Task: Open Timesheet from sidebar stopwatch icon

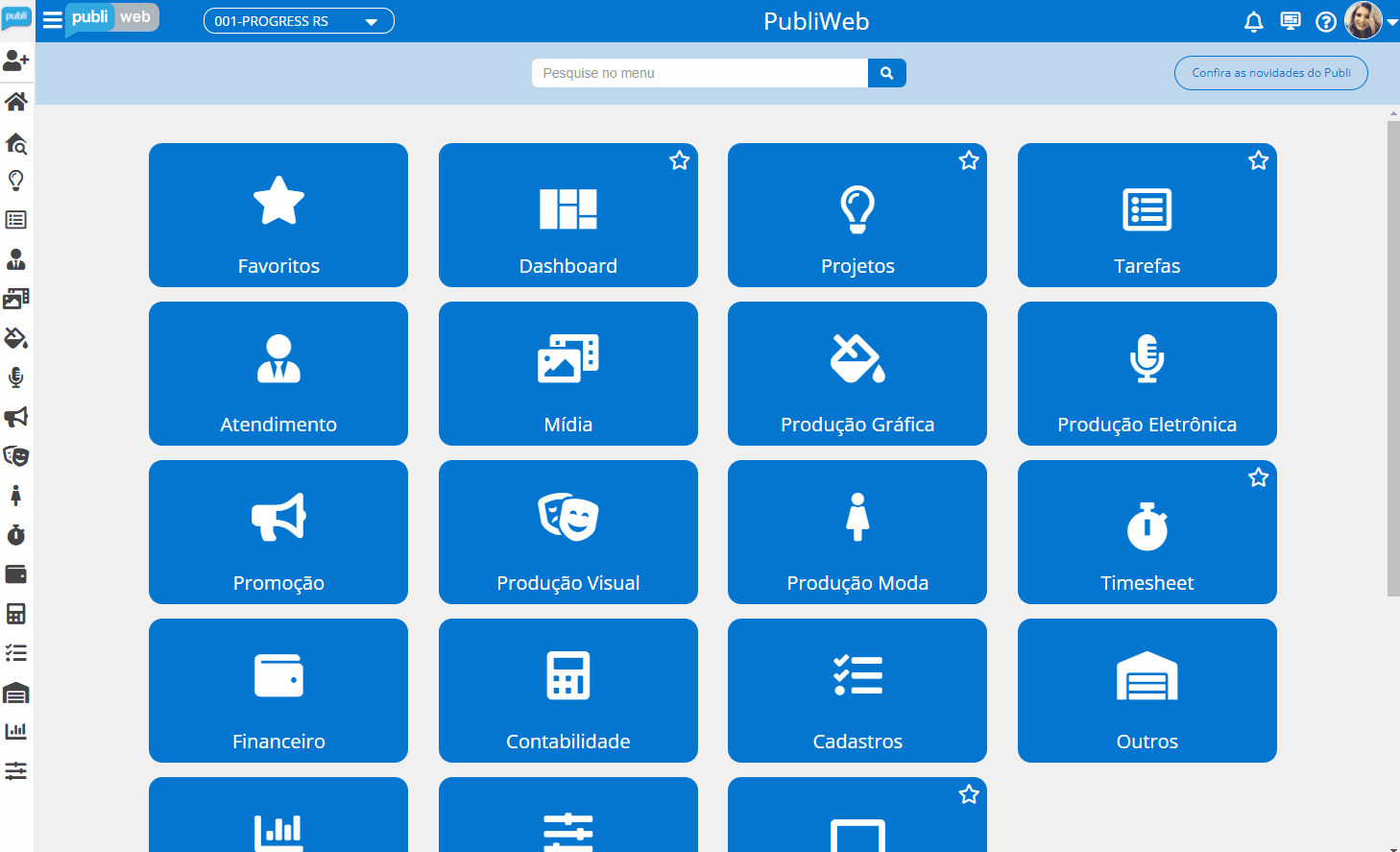Action: 16,535
